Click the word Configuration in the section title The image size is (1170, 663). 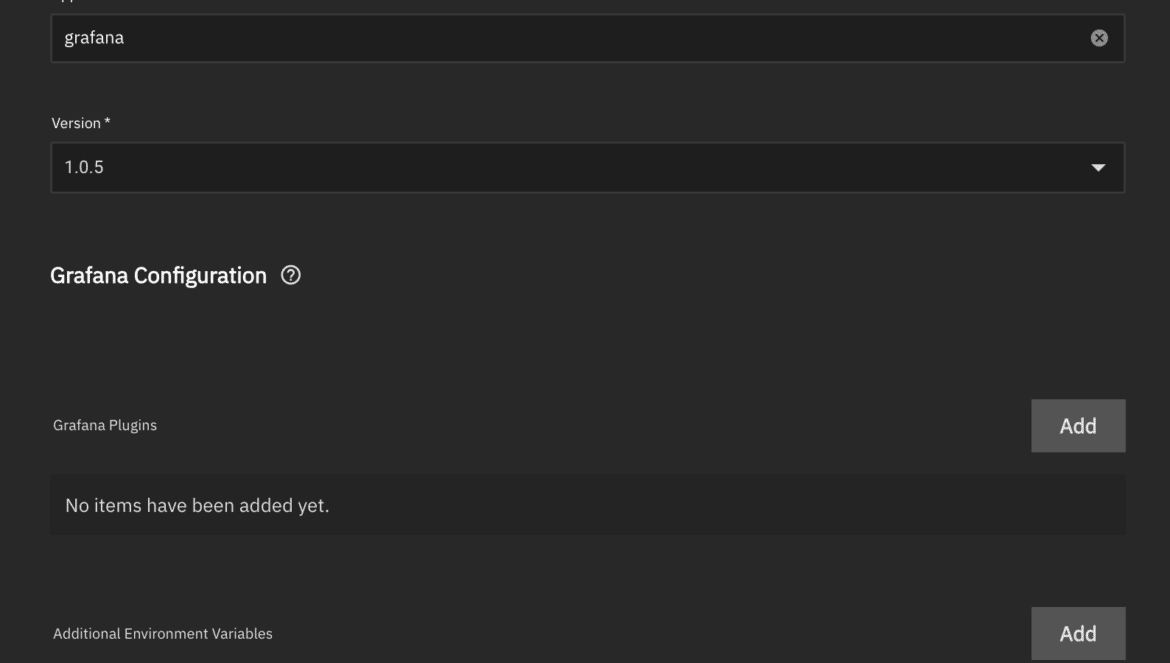(200, 276)
